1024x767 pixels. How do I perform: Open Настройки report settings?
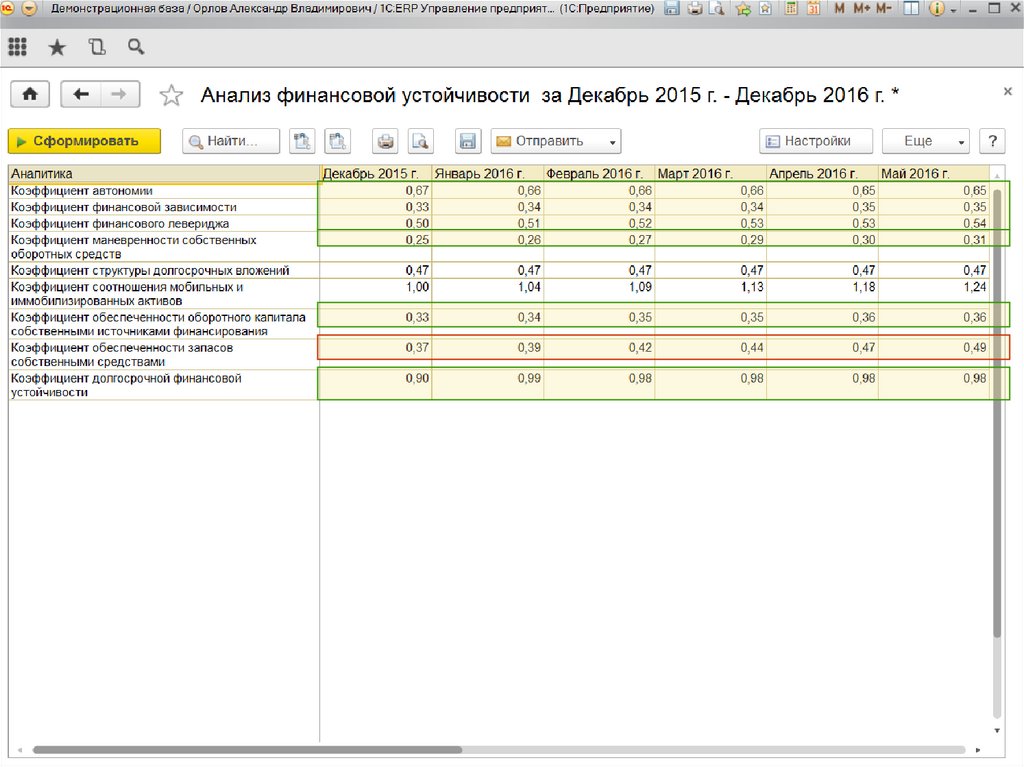click(815, 141)
